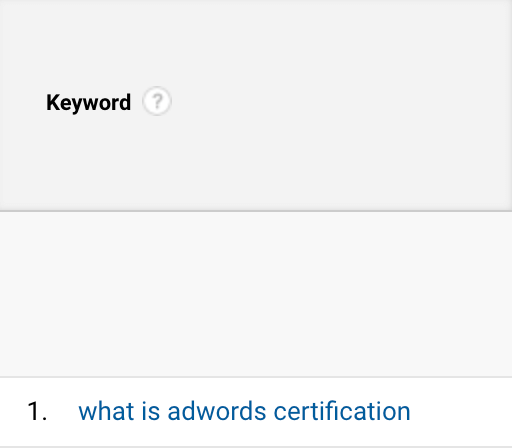This screenshot has width=512, height=448.
Task: Click the bold Keyword header label
Action: [x=88, y=103]
